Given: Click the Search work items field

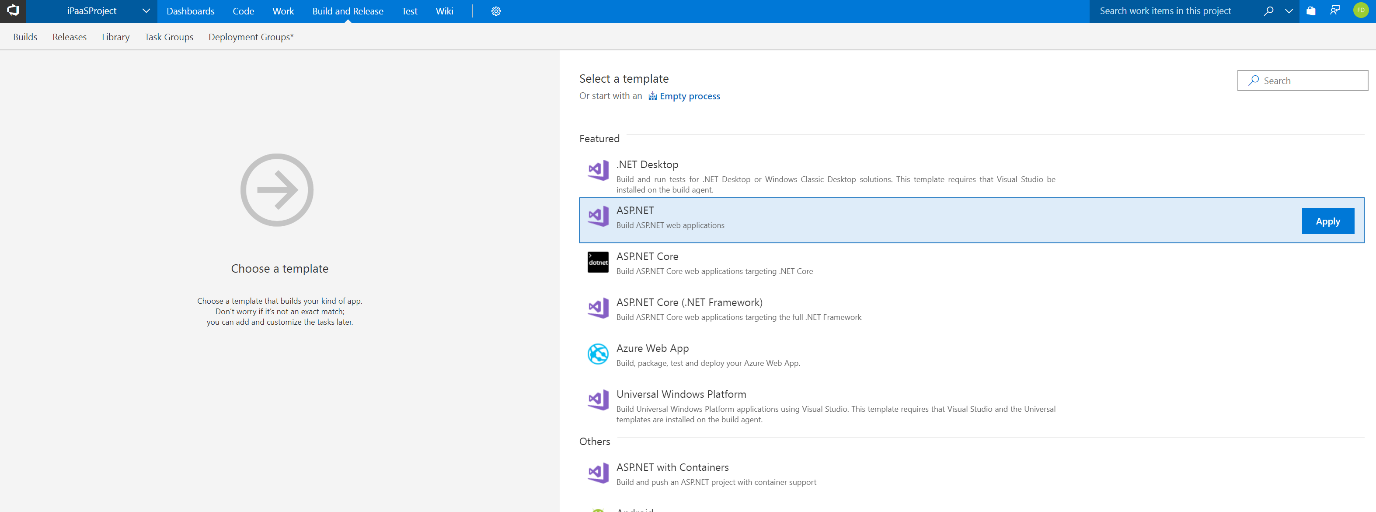Looking at the screenshot, I should (x=1172, y=11).
